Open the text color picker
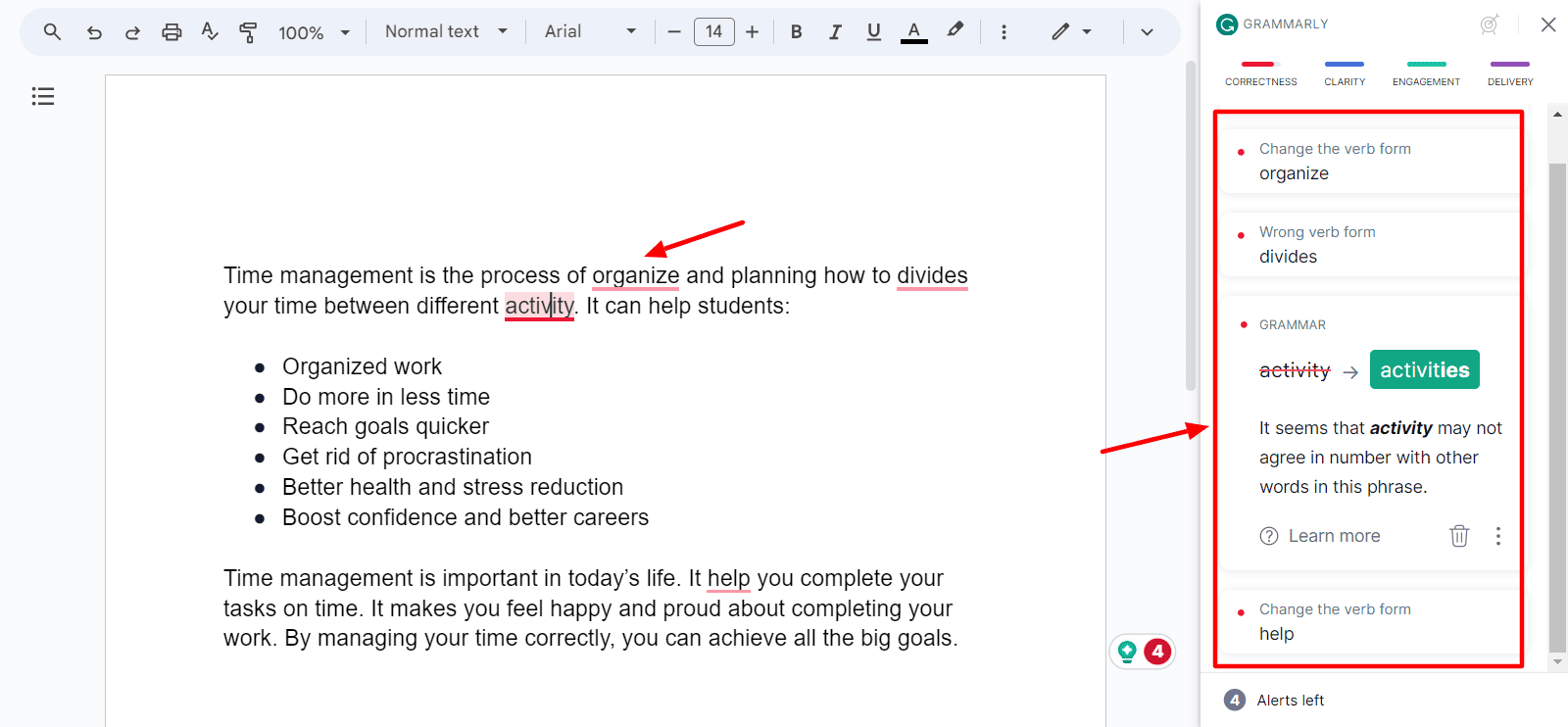Viewport: 1568px width, 727px height. click(x=913, y=32)
